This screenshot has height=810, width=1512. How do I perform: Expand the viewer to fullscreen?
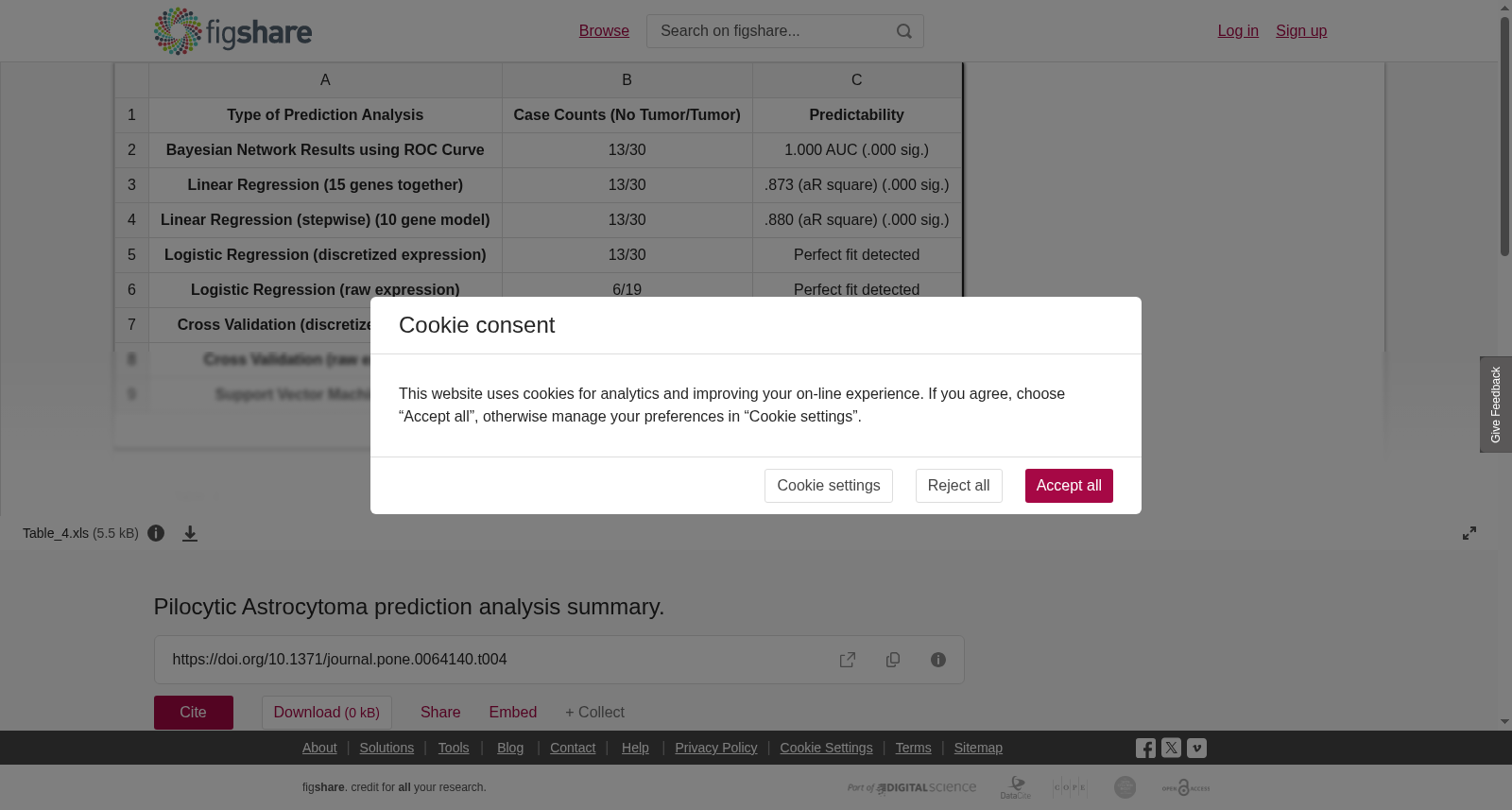(1469, 533)
